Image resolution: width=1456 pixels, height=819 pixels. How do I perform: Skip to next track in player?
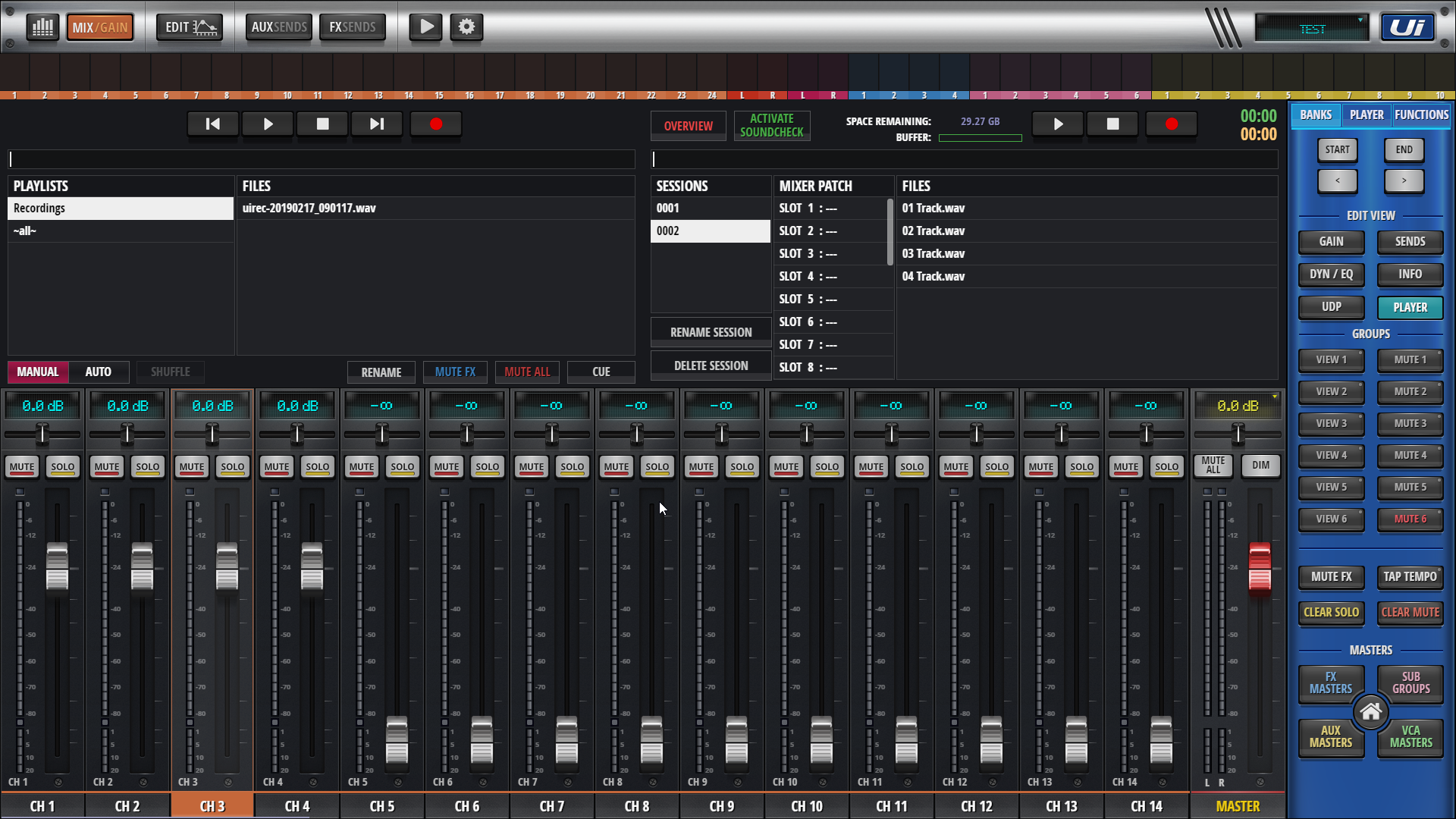click(377, 124)
